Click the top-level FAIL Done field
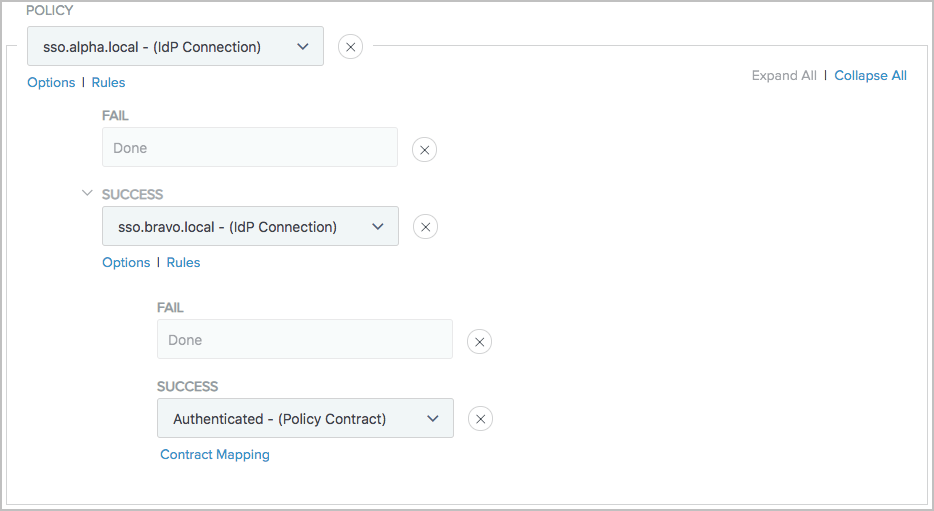The width and height of the screenshot is (934, 511). 249,148
